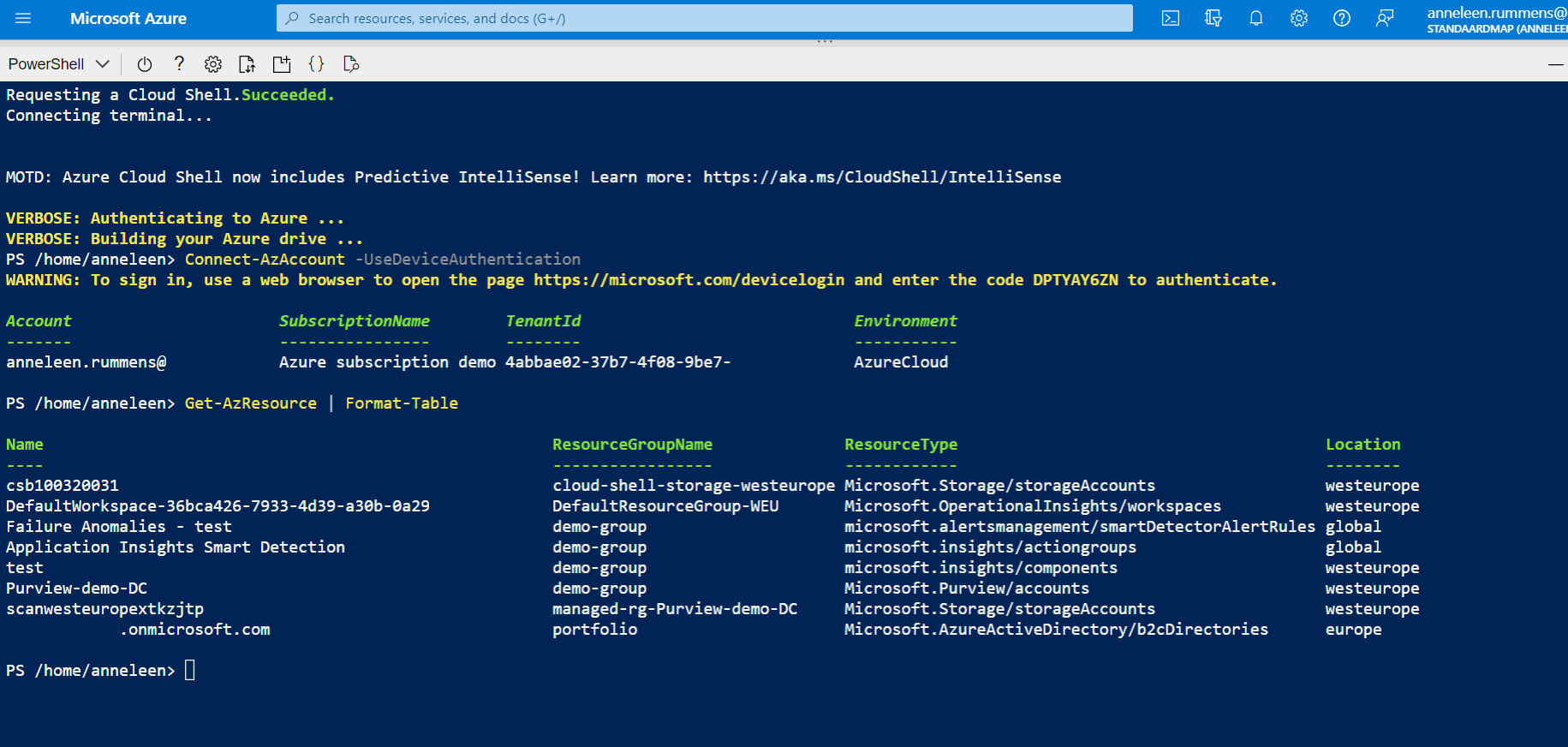Open the Azure portal hamburger menu
1568x747 pixels.
click(x=23, y=18)
